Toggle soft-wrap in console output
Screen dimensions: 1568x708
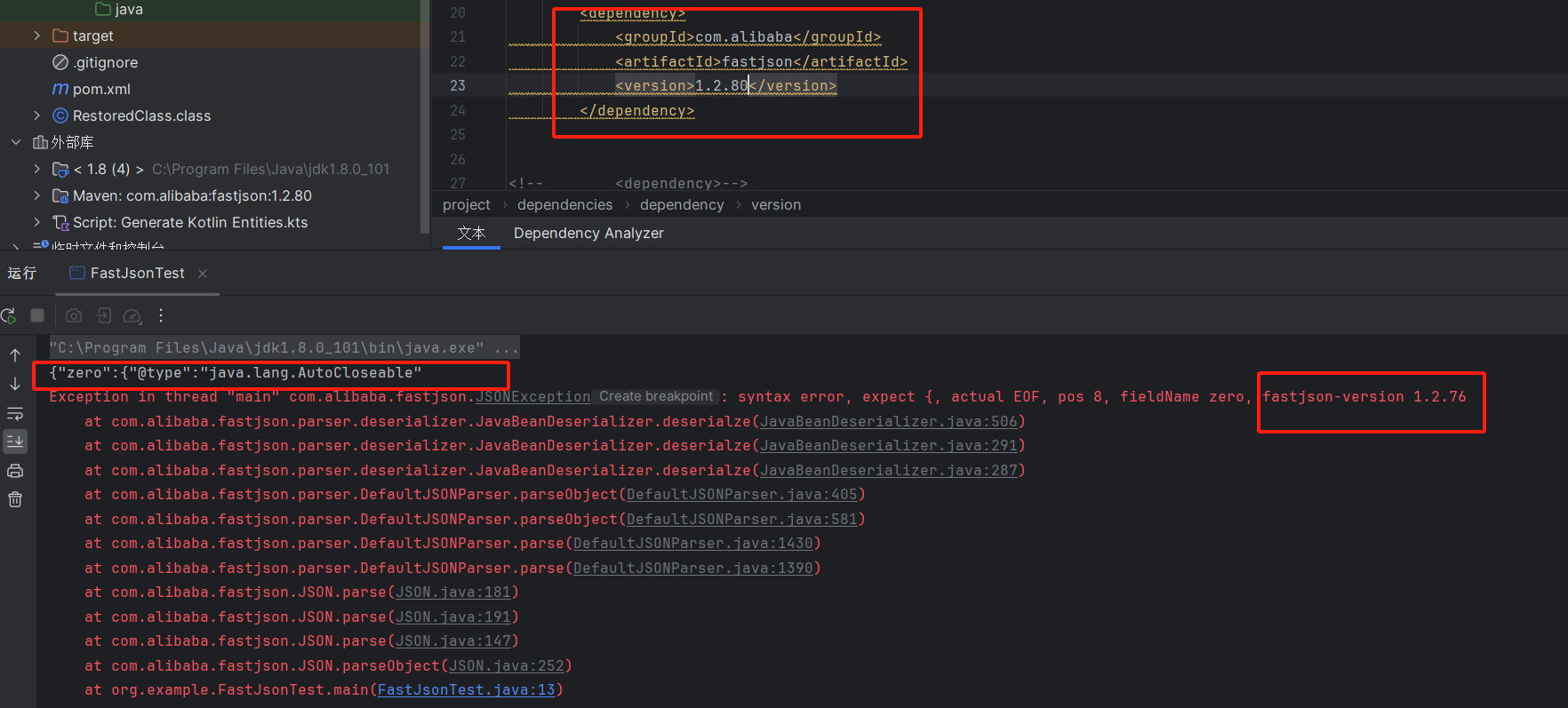point(15,413)
